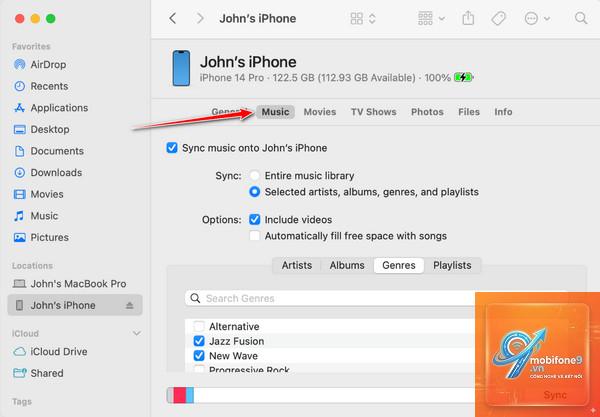Enable Automatically fill free space with songs
The height and width of the screenshot is (417, 600).
pos(254,236)
